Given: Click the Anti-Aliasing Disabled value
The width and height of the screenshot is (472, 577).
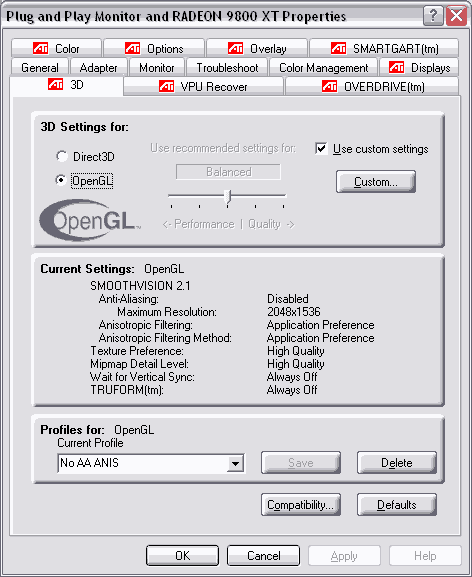Looking at the screenshot, I should (288, 298).
